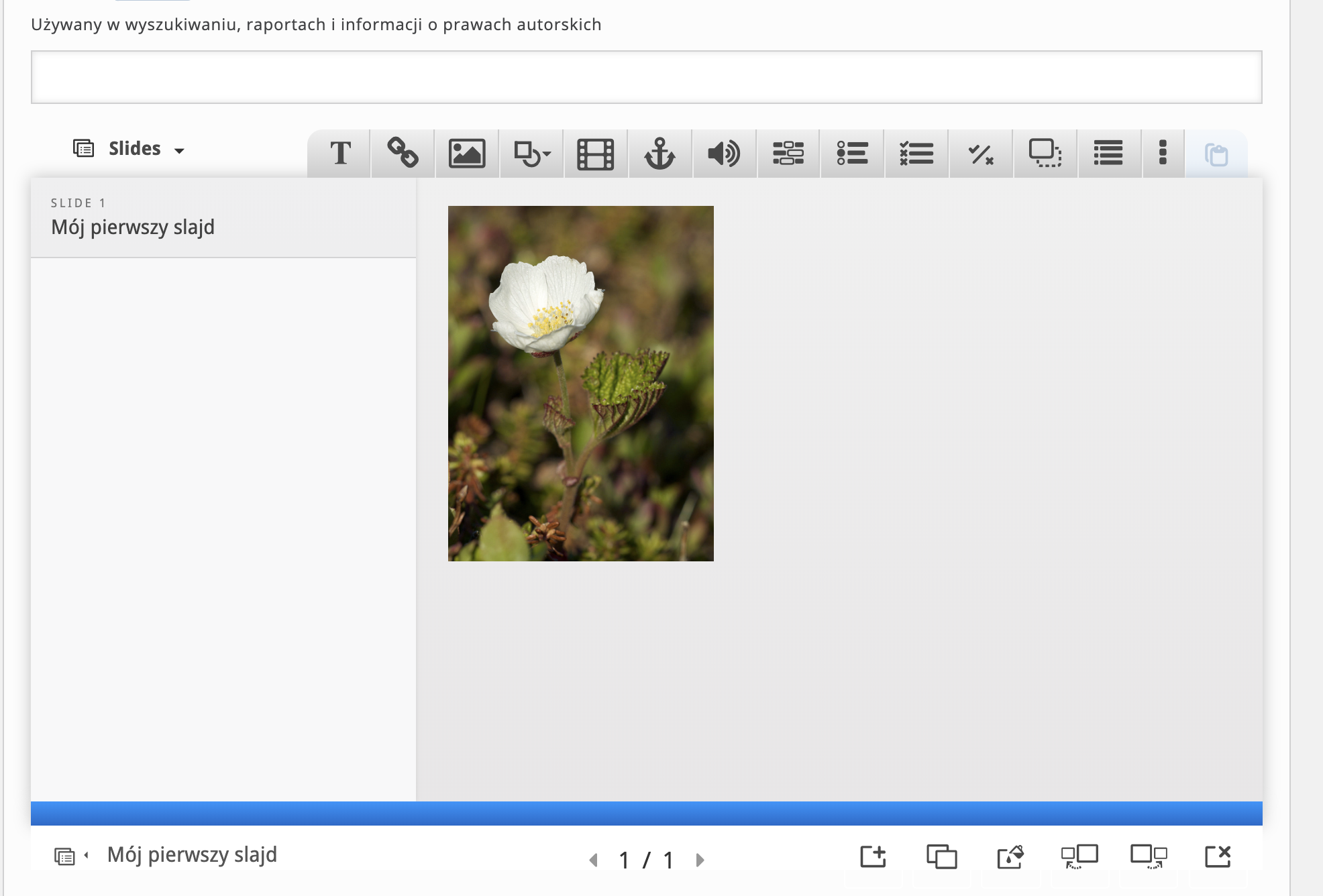Add an Image with image icon

pyautogui.click(x=467, y=154)
